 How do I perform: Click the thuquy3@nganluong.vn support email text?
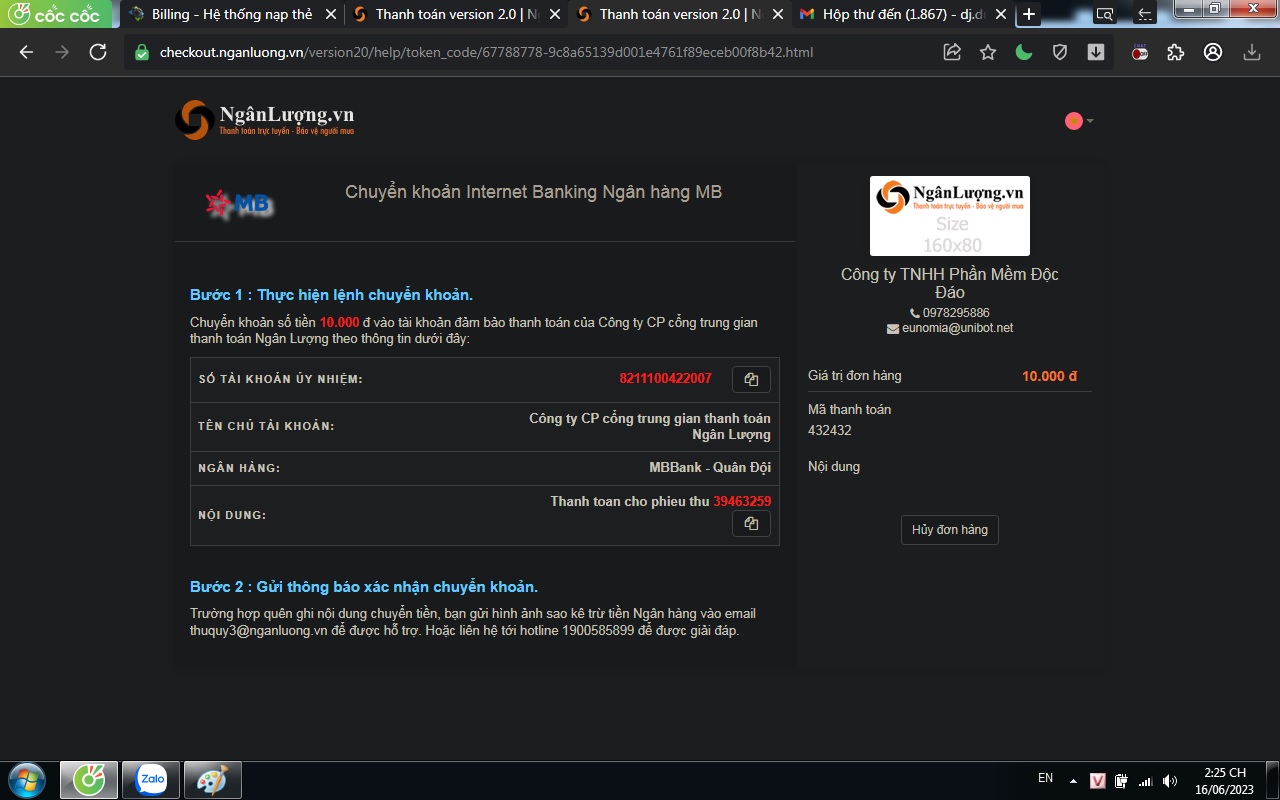[x=259, y=631]
